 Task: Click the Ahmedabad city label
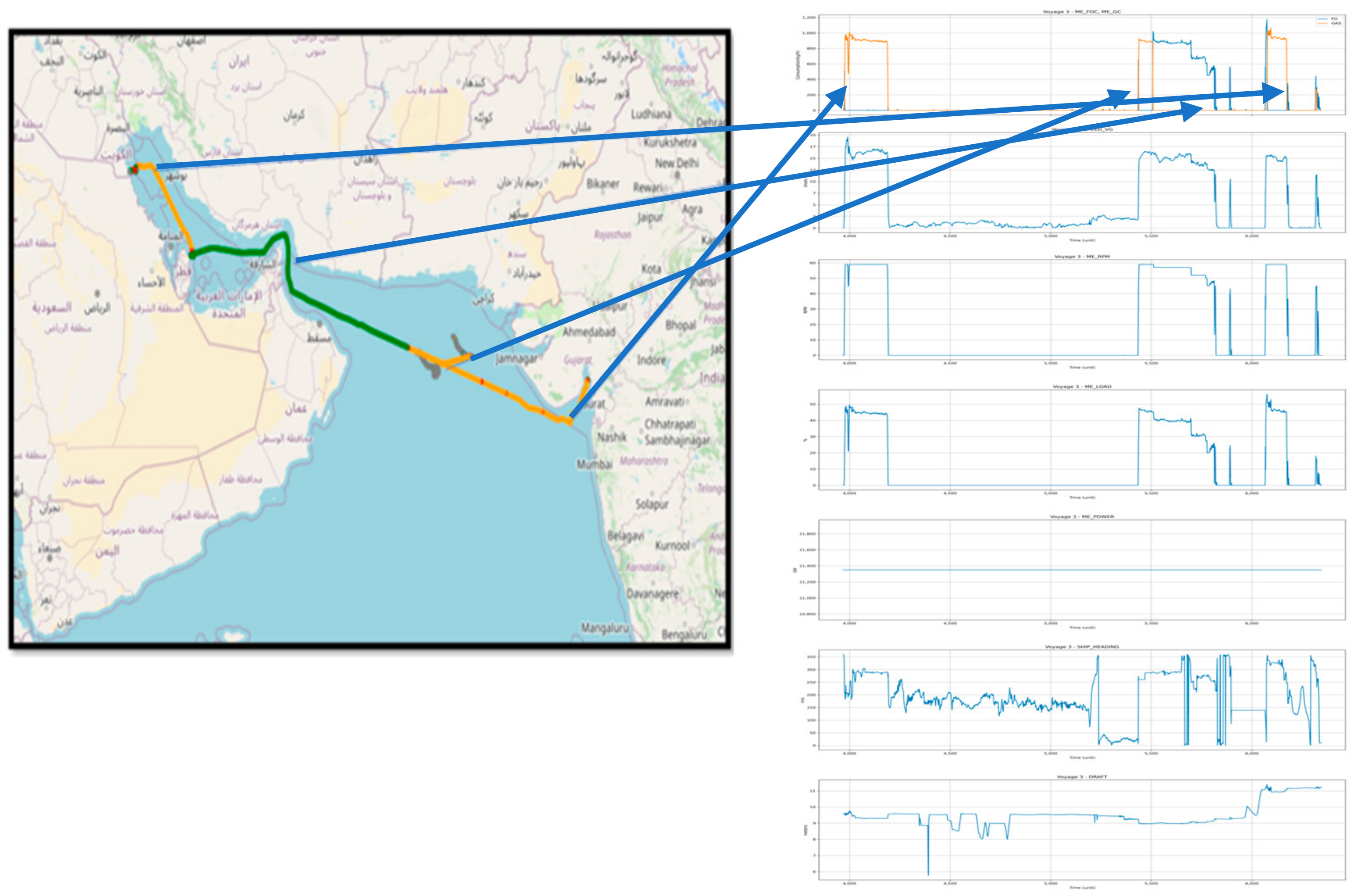click(x=588, y=332)
